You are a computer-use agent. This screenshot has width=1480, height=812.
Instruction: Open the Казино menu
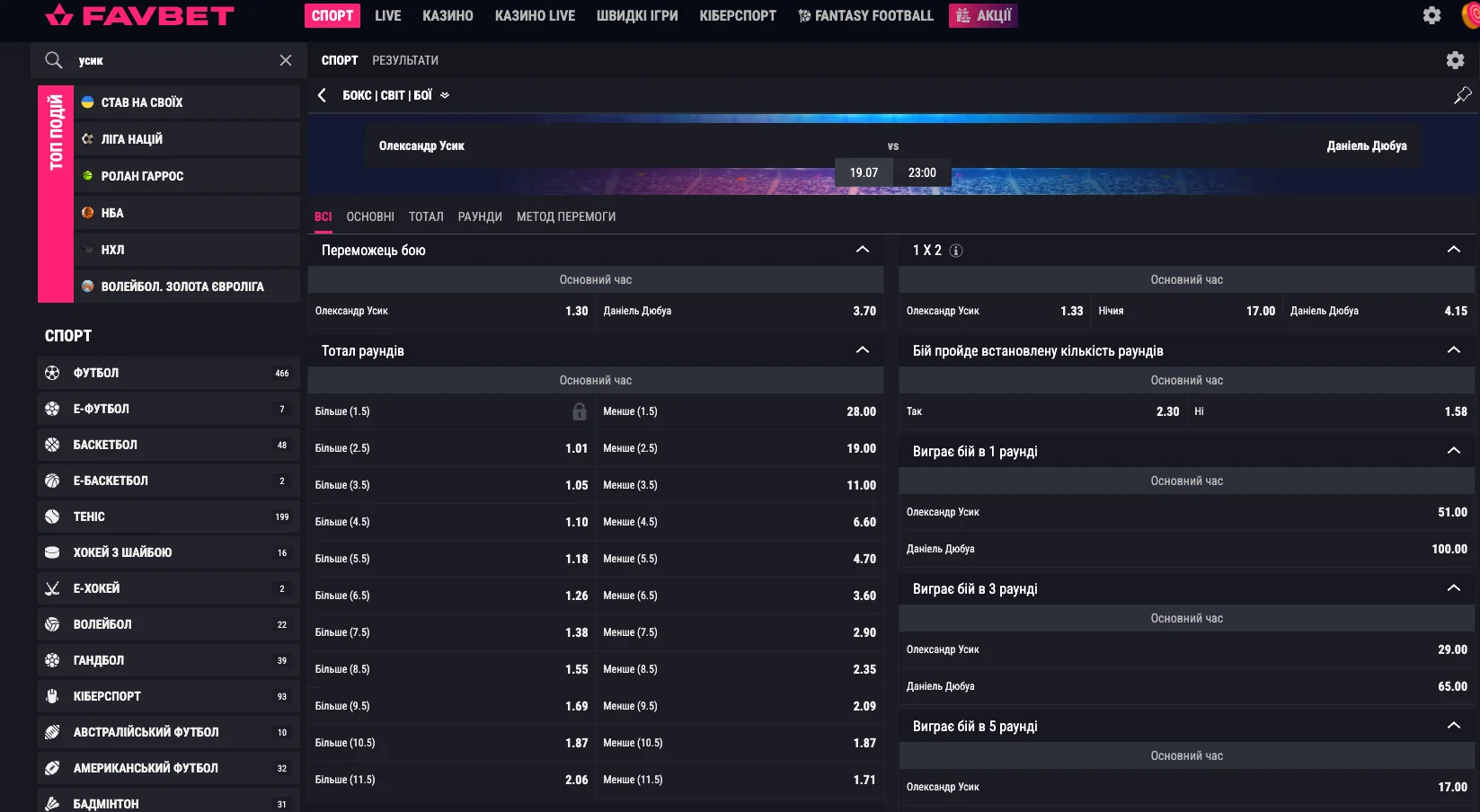point(448,15)
